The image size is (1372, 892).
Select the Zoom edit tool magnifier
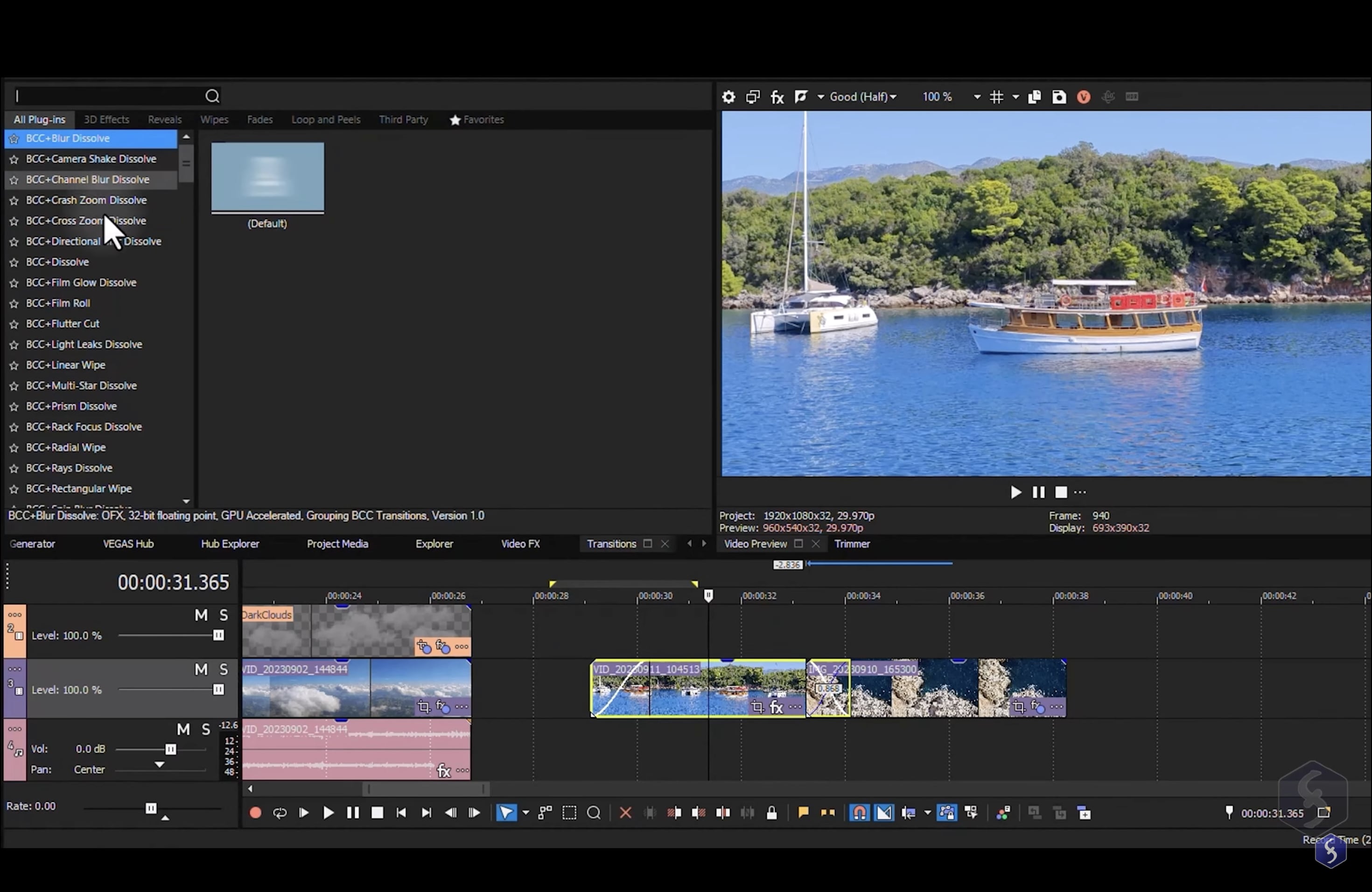pos(594,813)
